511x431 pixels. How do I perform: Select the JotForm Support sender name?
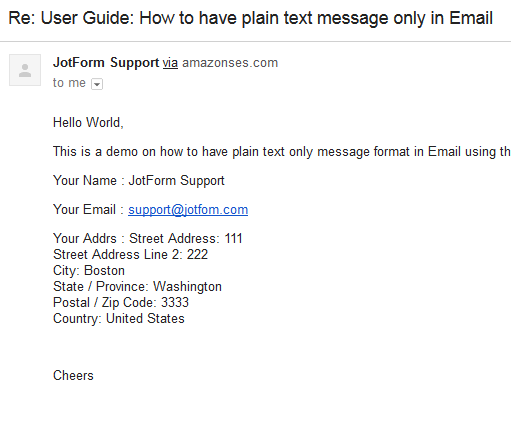point(106,63)
